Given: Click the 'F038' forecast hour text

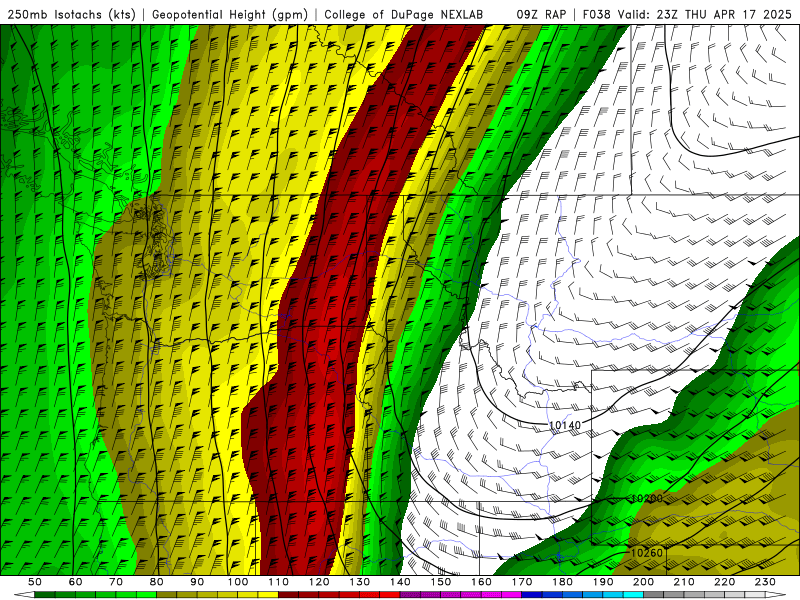Looking at the screenshot, I should pyautogui.click(x=596, y=14).
